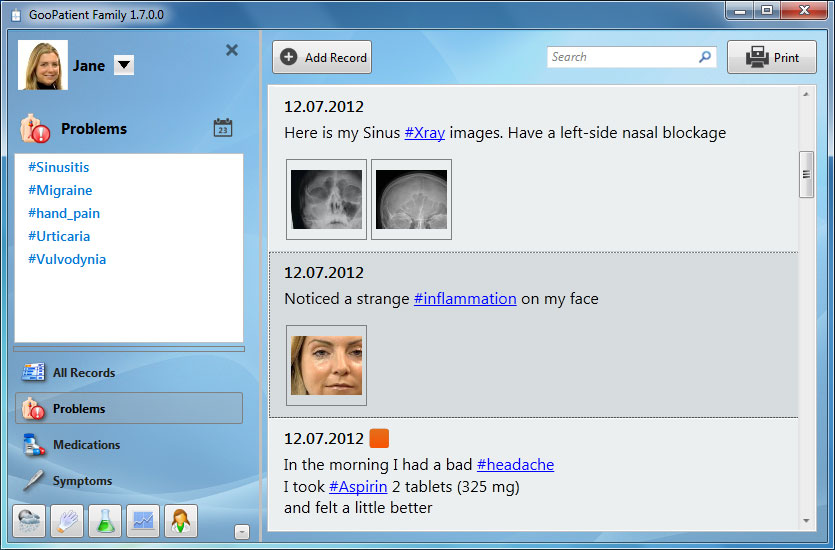The width and height of the screenshot is (835, 550).
Task: Click 'and felt a little better' text
Action: point(358,507)
